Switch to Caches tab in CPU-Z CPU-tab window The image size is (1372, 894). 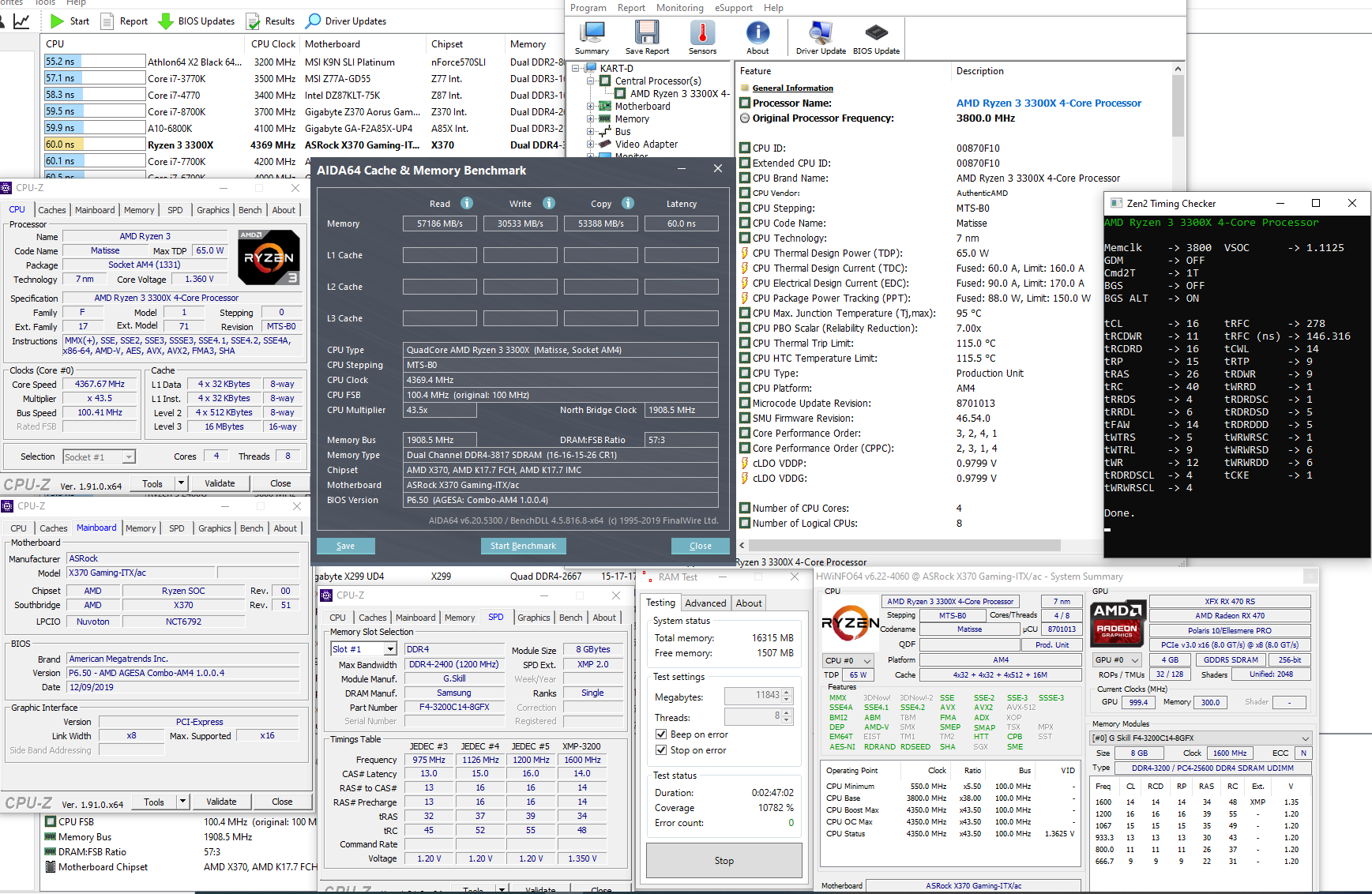[52, 210]
